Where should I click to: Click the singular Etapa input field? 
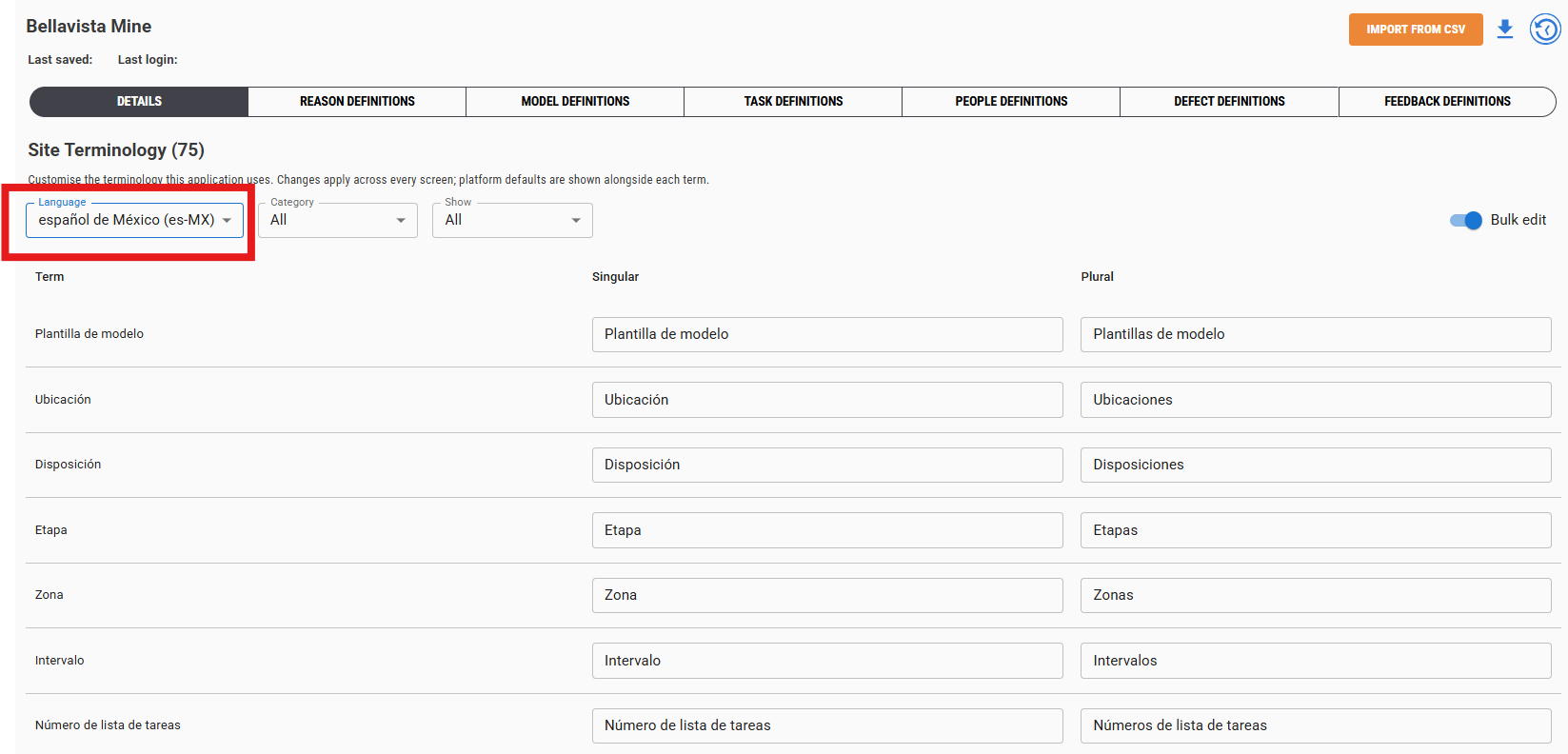coord(827,530)
